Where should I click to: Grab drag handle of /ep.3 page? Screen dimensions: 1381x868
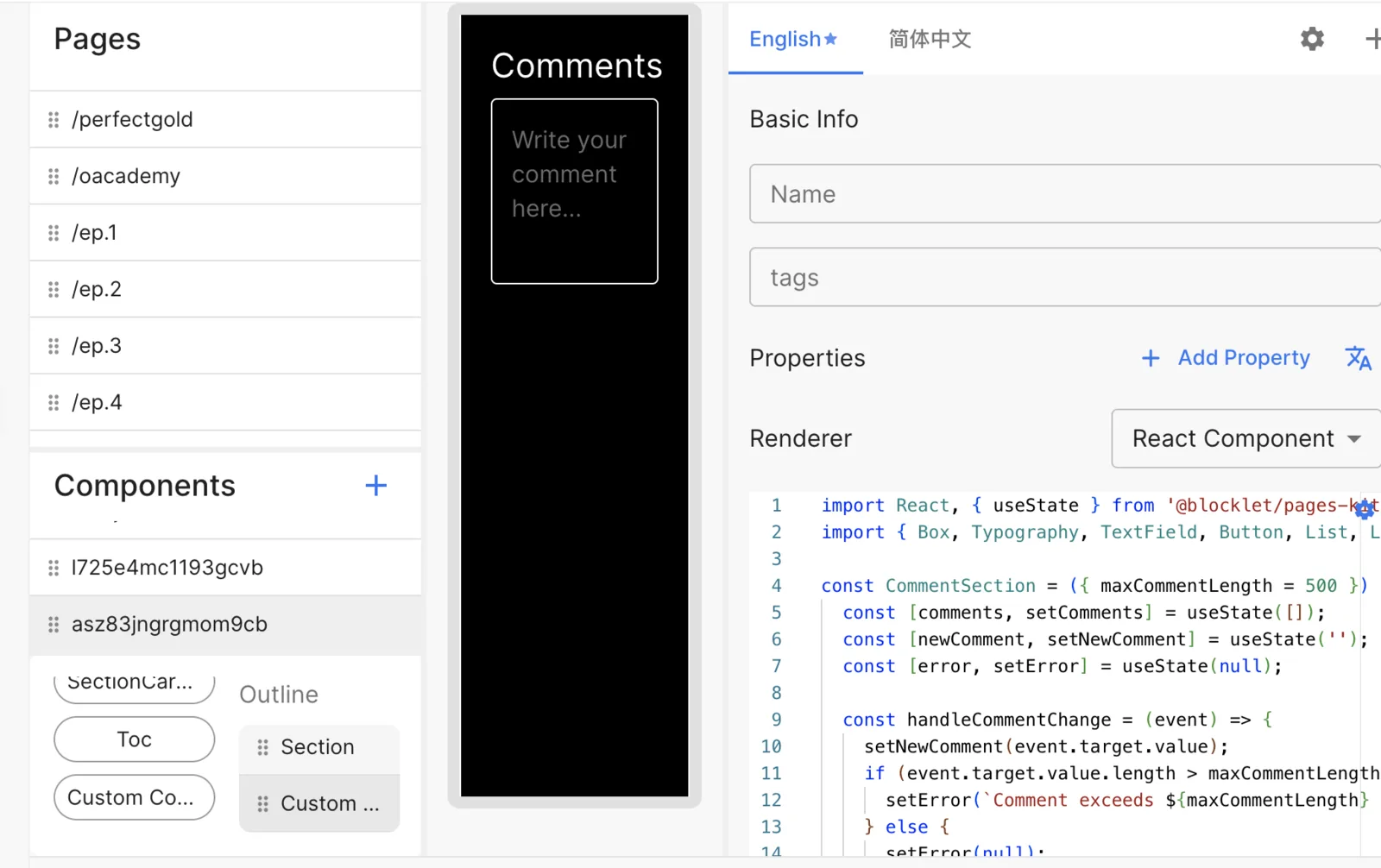pyautogui.click(x=54, y=346)
